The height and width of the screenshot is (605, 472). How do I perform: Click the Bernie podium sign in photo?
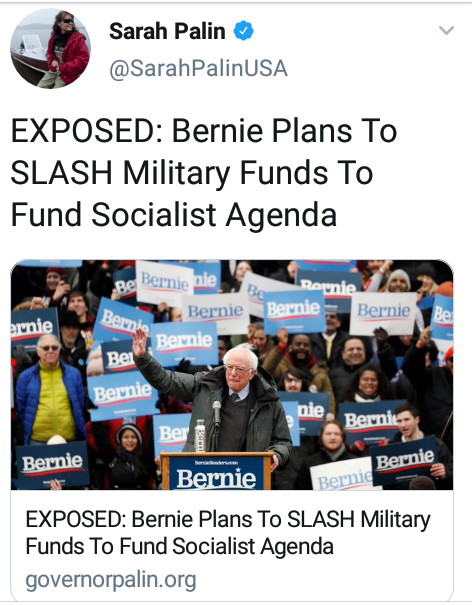(x=216, y=475)
